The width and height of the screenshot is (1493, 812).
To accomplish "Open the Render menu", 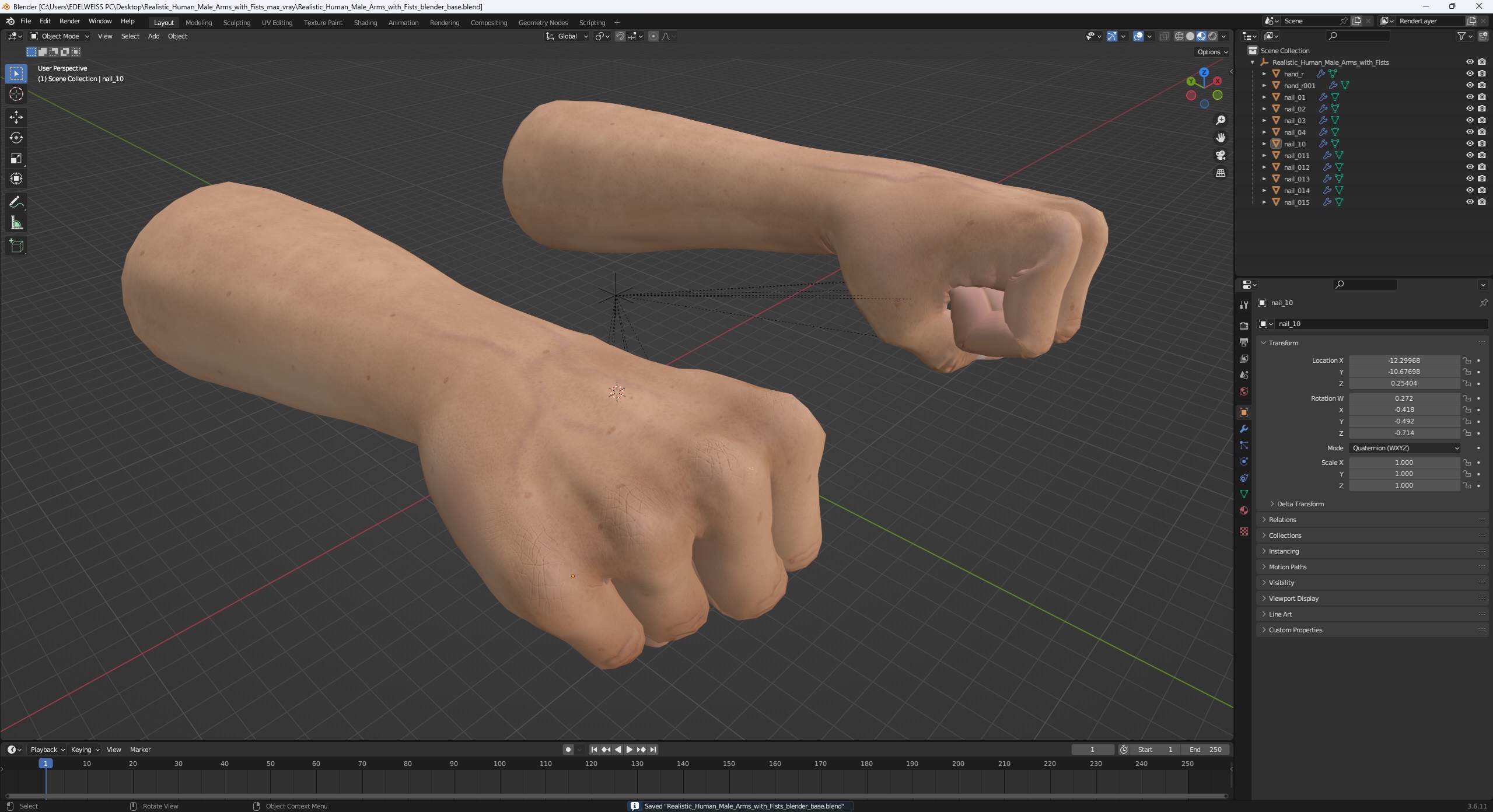I will 69,21.
